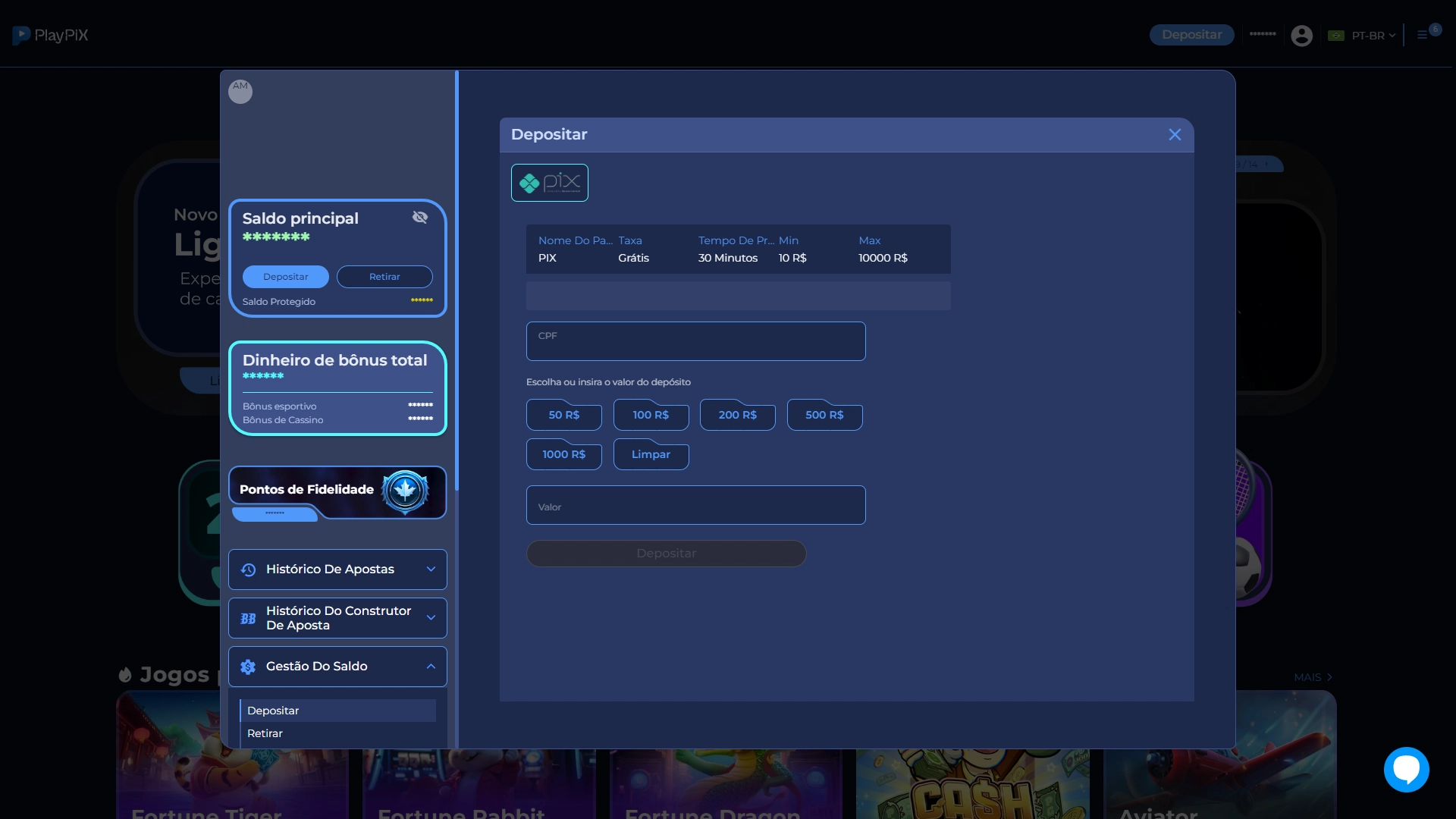Close the Depositar dialog
The image size is (1456, 819).
pyautogui.click(x=1175, y=135)
